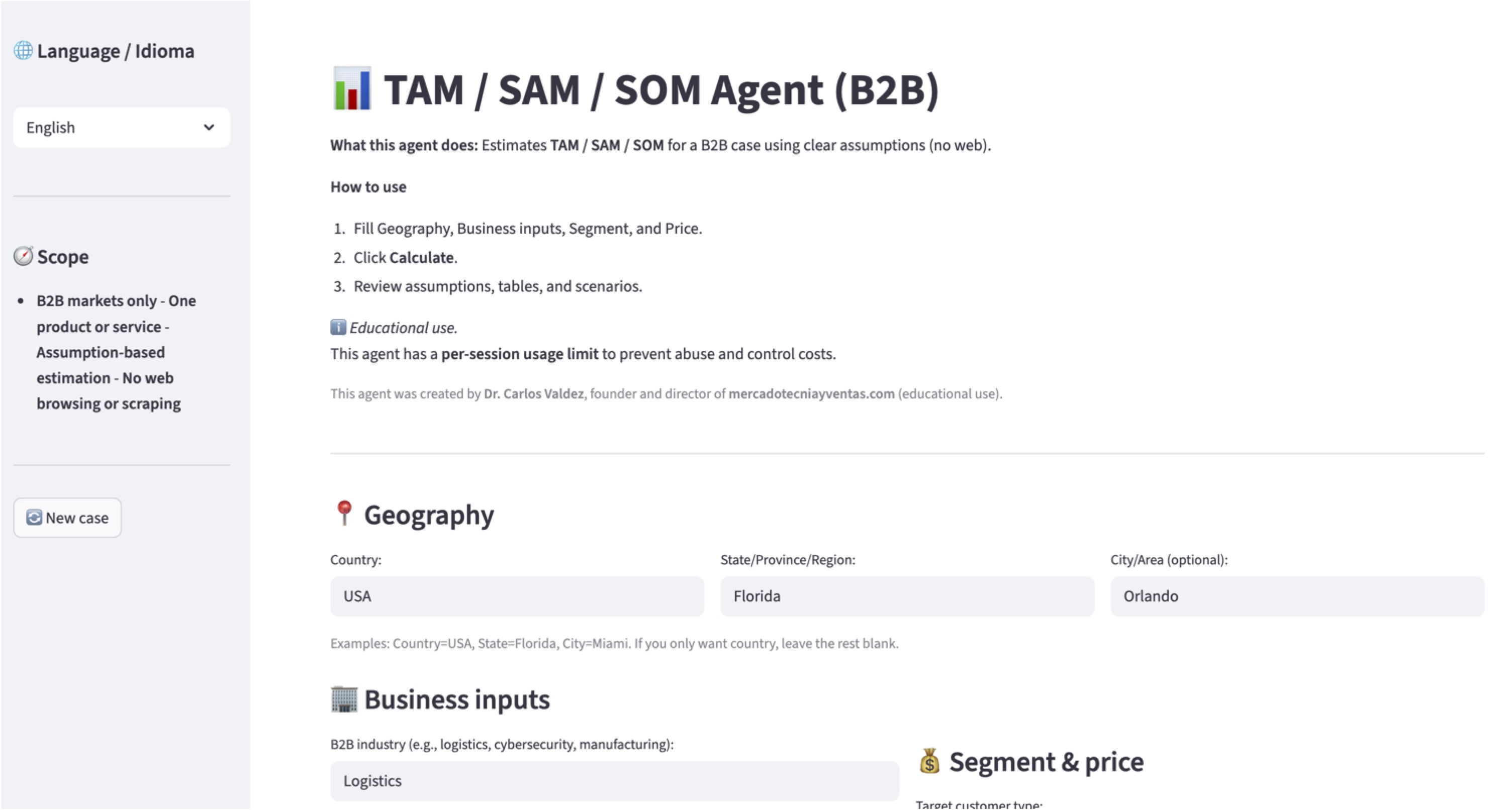Click the City field containing Orlando
The height and width of the screenshot is (810, 1512).
pos(1296,596)
